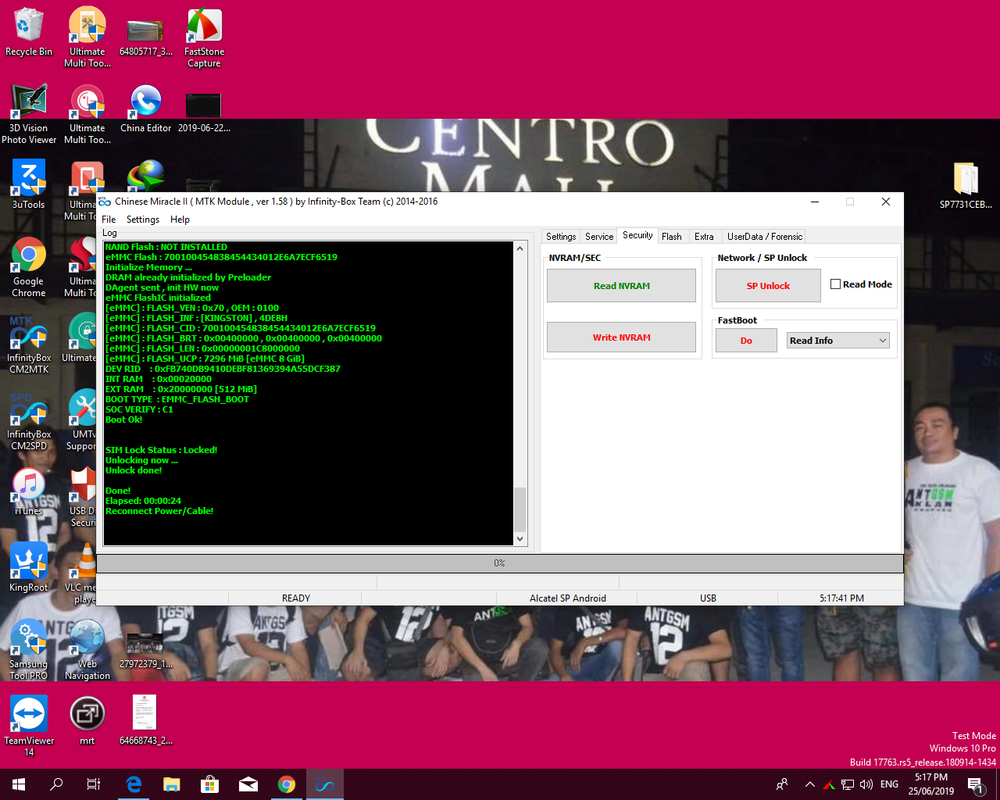
Task: Click the log scrollbar down arrow
Action: tap(520, 539)
